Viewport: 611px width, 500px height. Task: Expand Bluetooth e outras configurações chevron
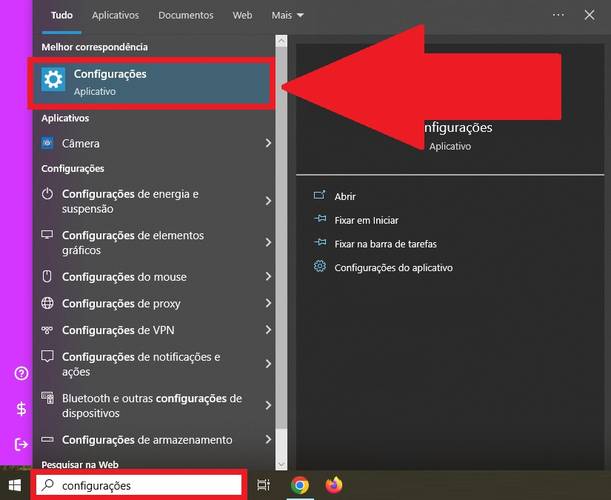(268, 405)
